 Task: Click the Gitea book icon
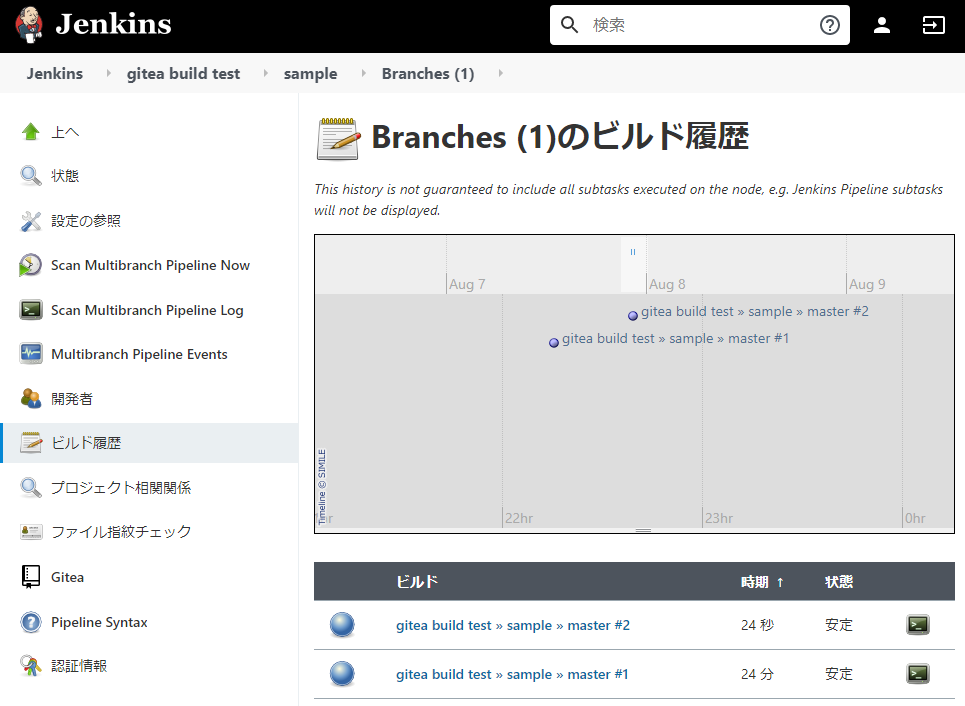click(30, 577)
